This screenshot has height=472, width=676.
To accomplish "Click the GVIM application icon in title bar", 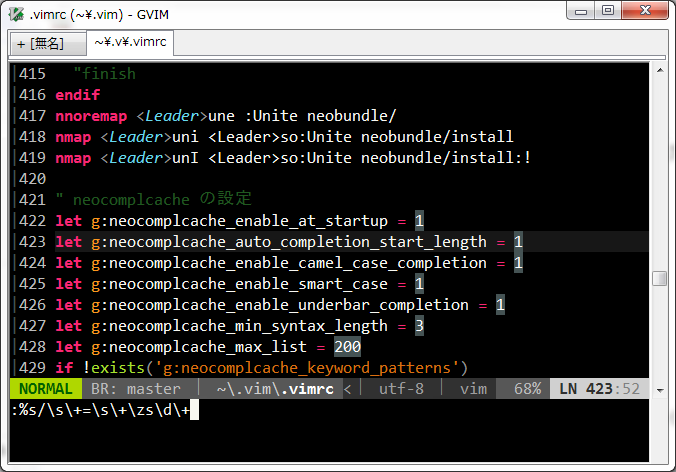I will click(x=16, y=14).
